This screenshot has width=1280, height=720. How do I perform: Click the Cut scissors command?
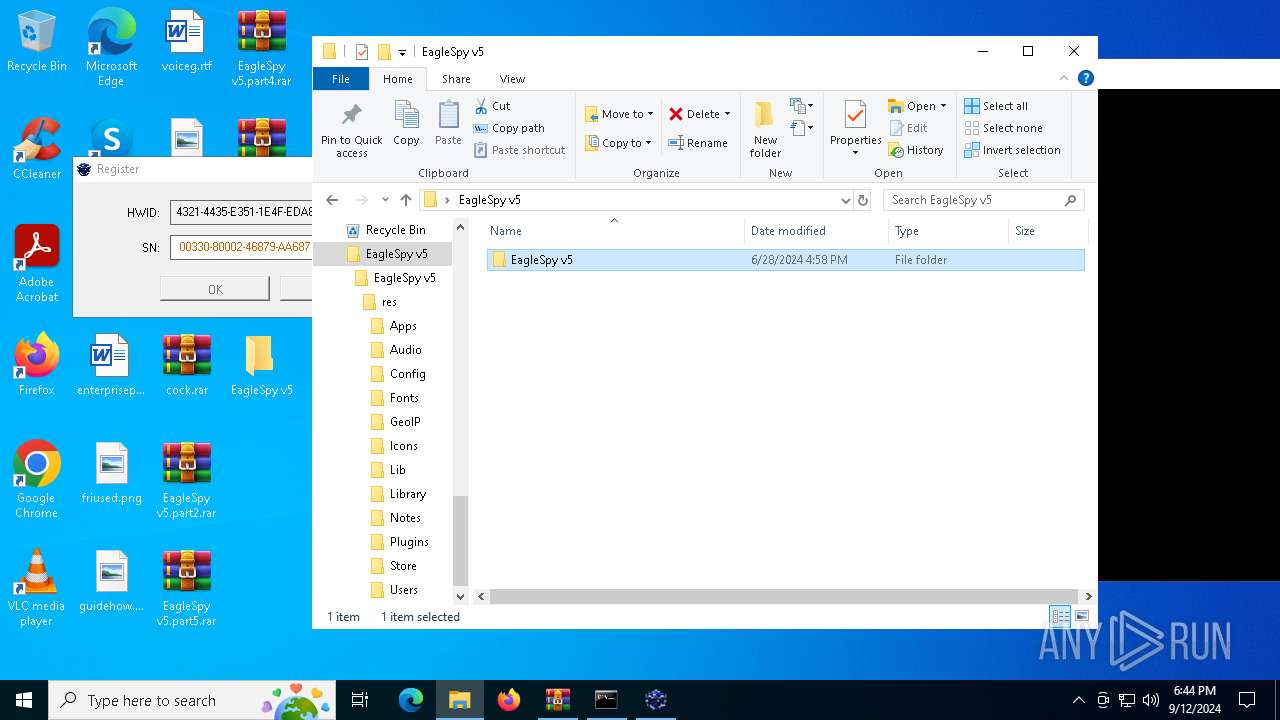492,106
